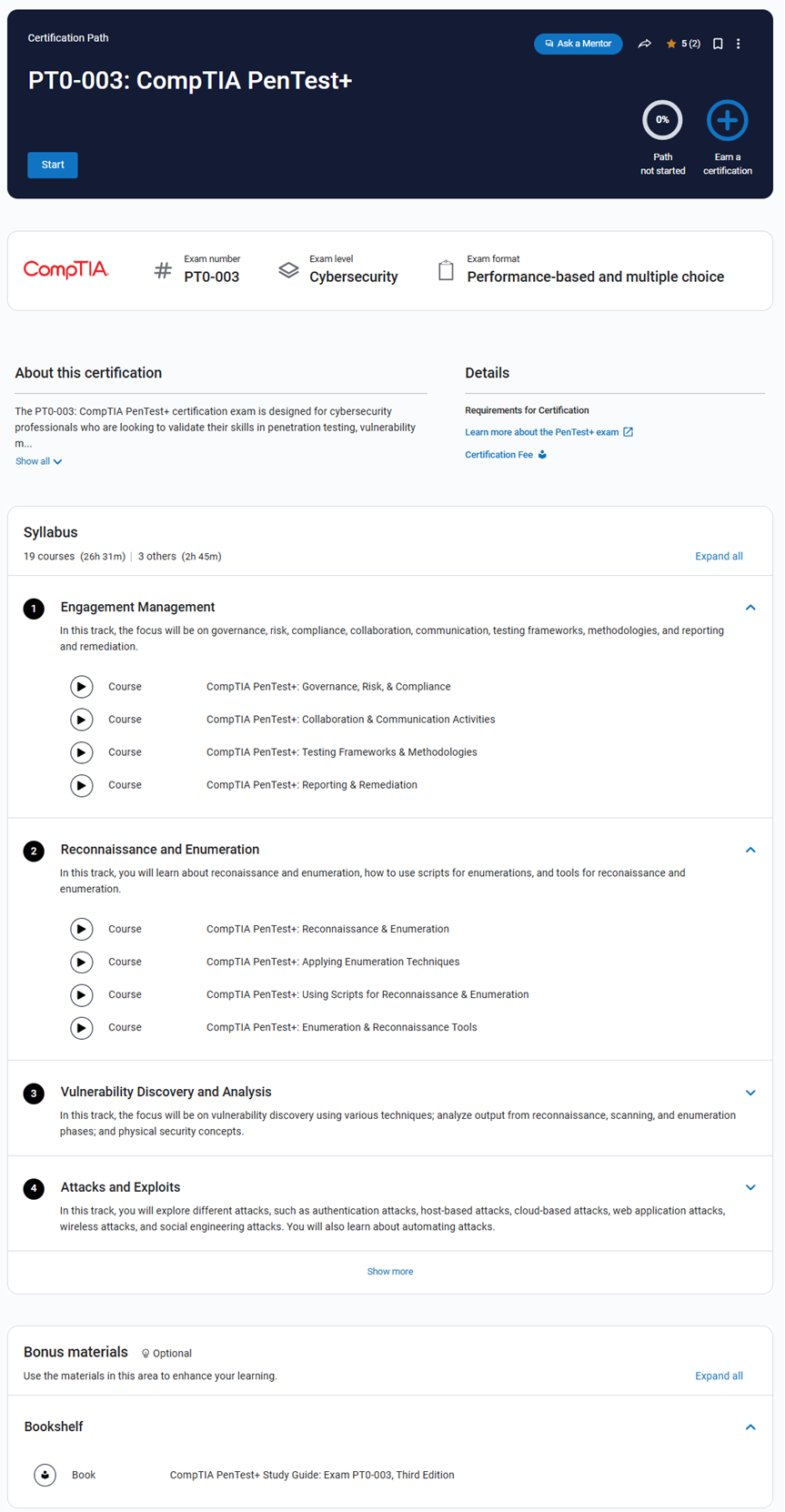Click the Earn a certification plus icon
This screenshot has height=1512, width=785.
click(727, 120)
